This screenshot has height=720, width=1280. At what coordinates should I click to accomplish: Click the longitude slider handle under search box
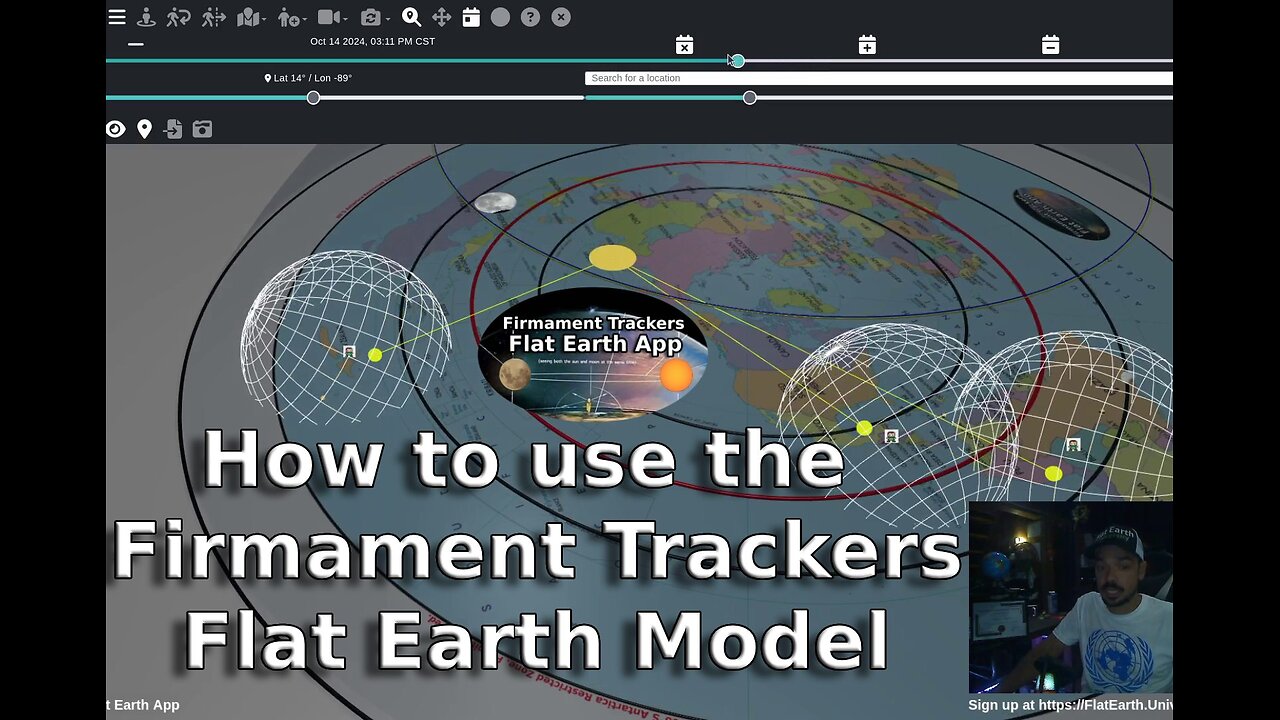coord(750,98)
